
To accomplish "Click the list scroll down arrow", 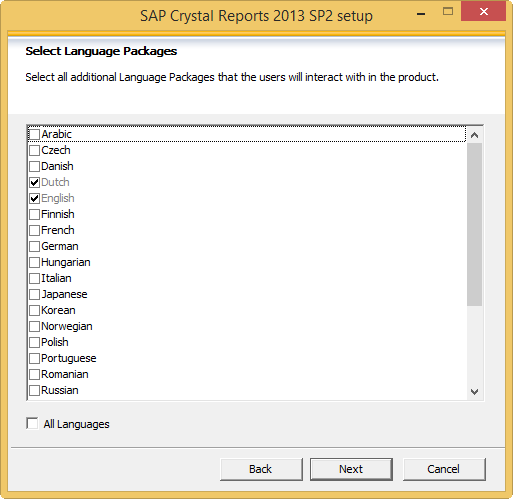I will [x=474, y=392].
